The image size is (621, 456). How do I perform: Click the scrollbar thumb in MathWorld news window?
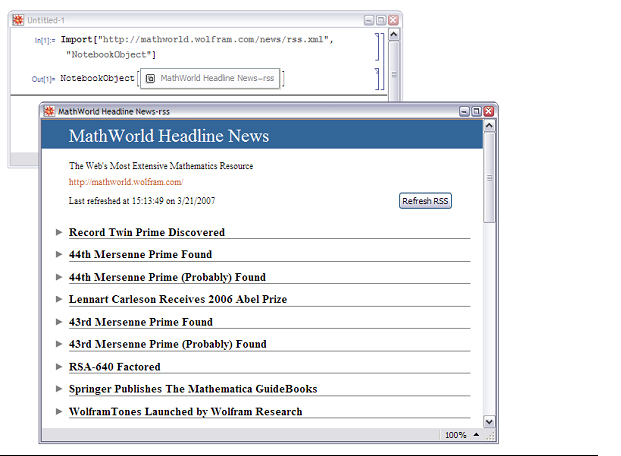point(489,177)
